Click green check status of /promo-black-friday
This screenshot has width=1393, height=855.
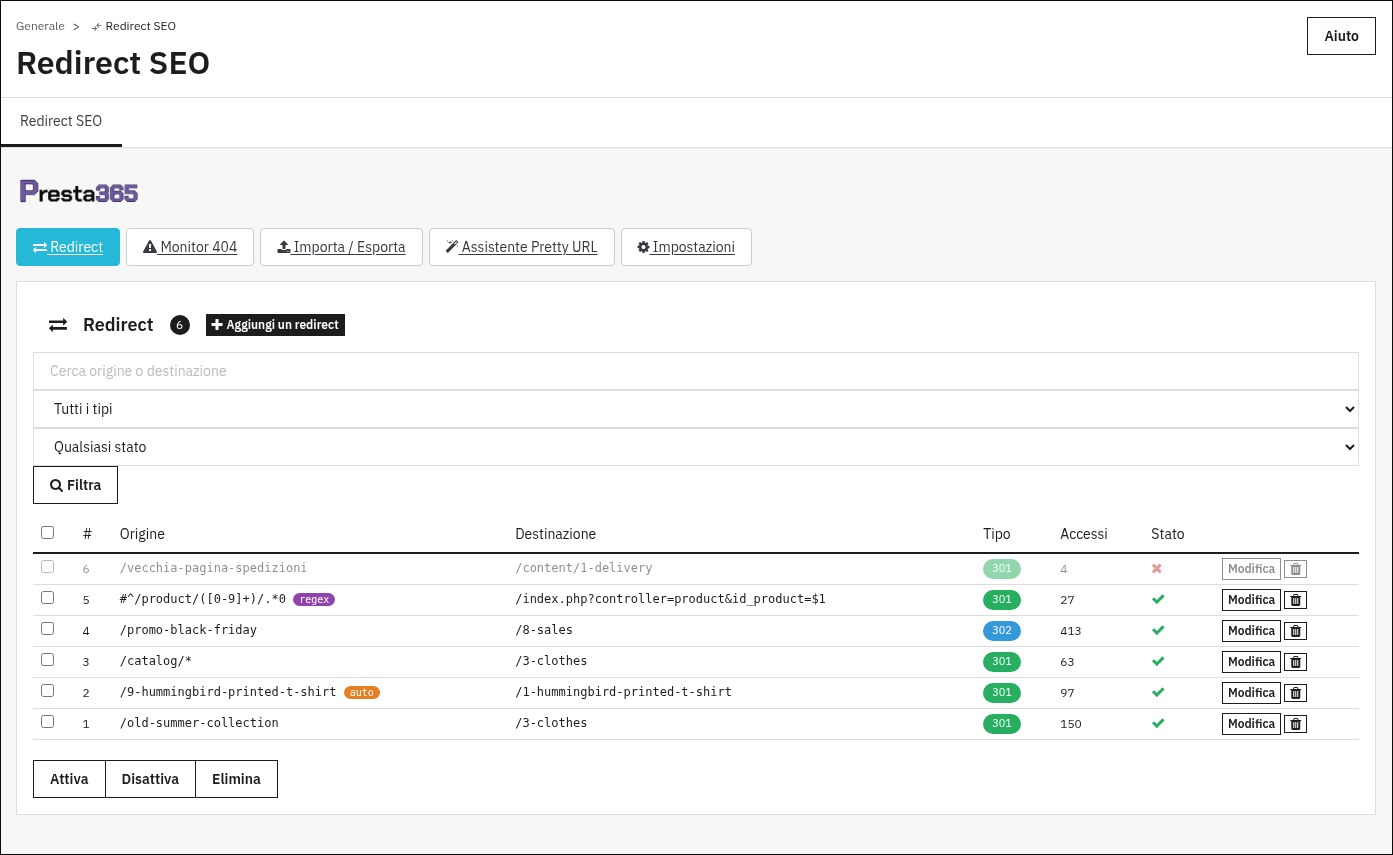pyautogui.click(x=1158, y=630)
